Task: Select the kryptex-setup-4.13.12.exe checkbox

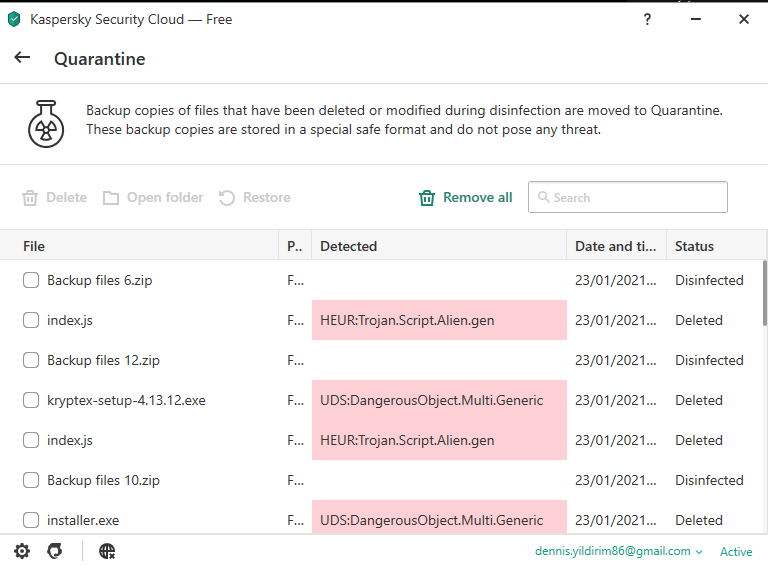Action: 31,401
